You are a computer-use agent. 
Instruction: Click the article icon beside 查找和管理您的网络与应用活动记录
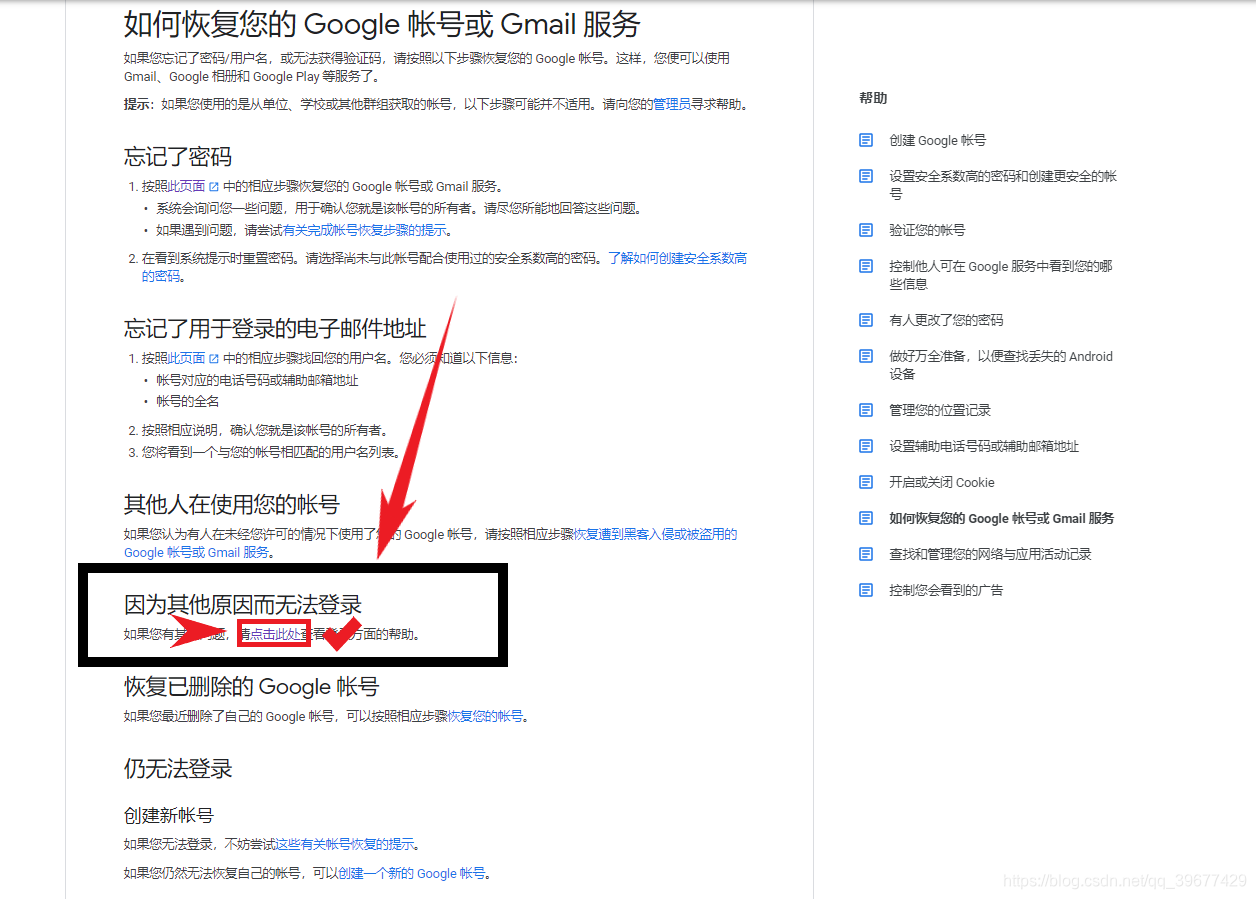click(866, 554)
